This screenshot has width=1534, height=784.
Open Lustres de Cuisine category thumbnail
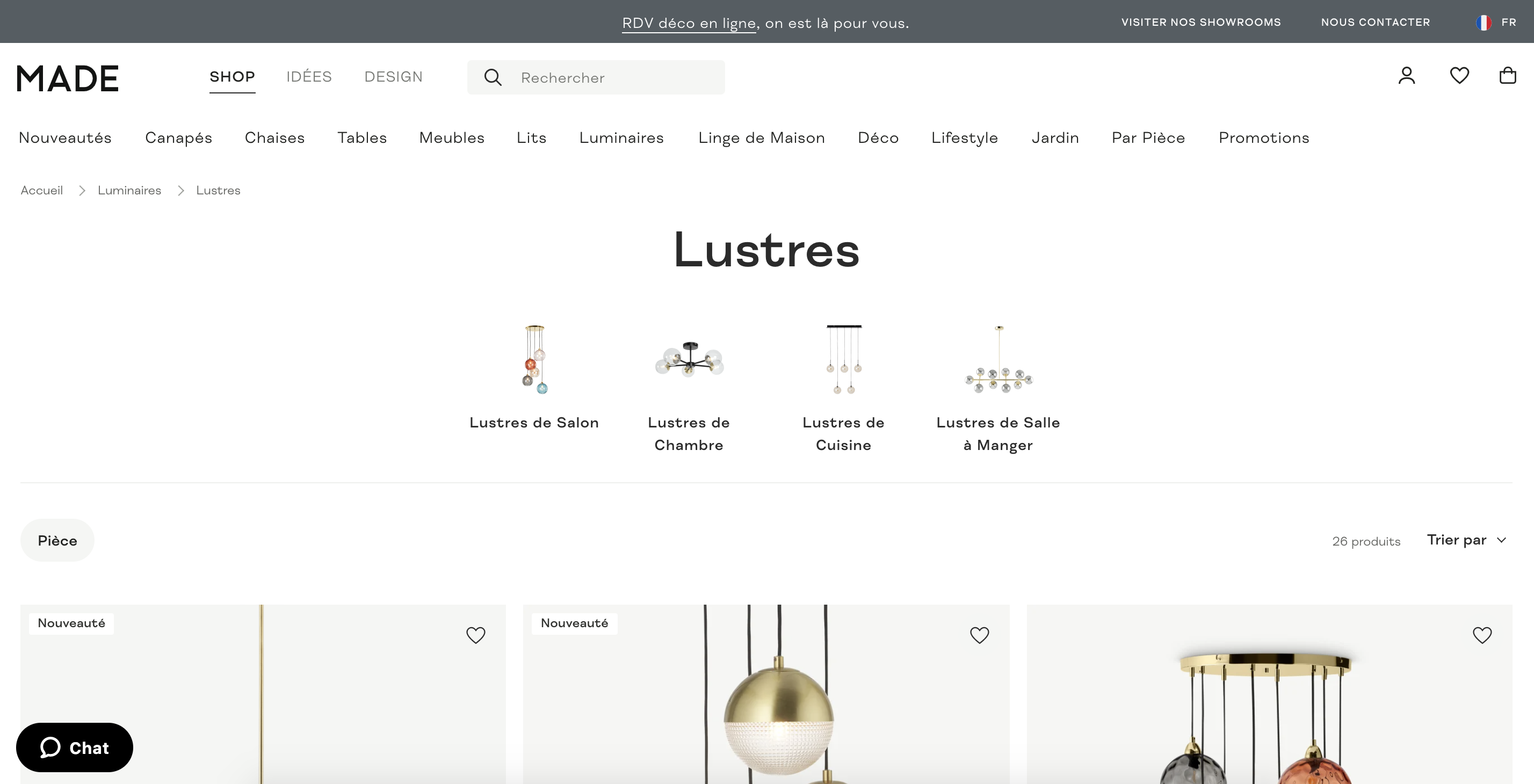(x=843, y=359)
